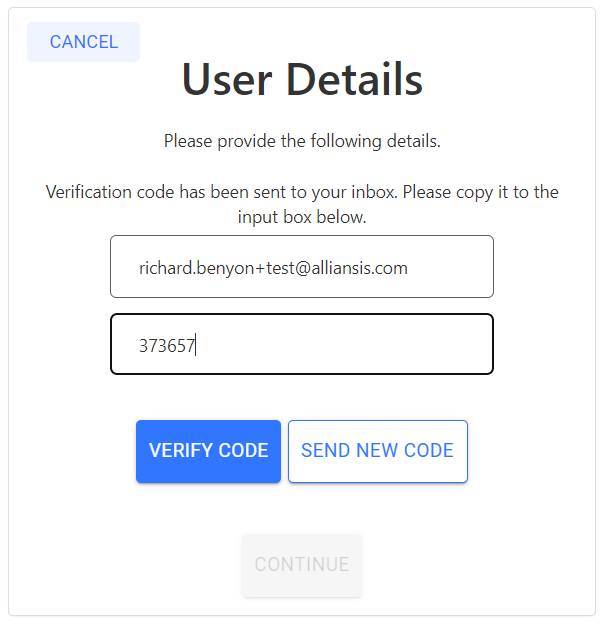Click the 'alliansis.com' domain in the email field
The image size is (606, 634).
(x=359, y=268)
